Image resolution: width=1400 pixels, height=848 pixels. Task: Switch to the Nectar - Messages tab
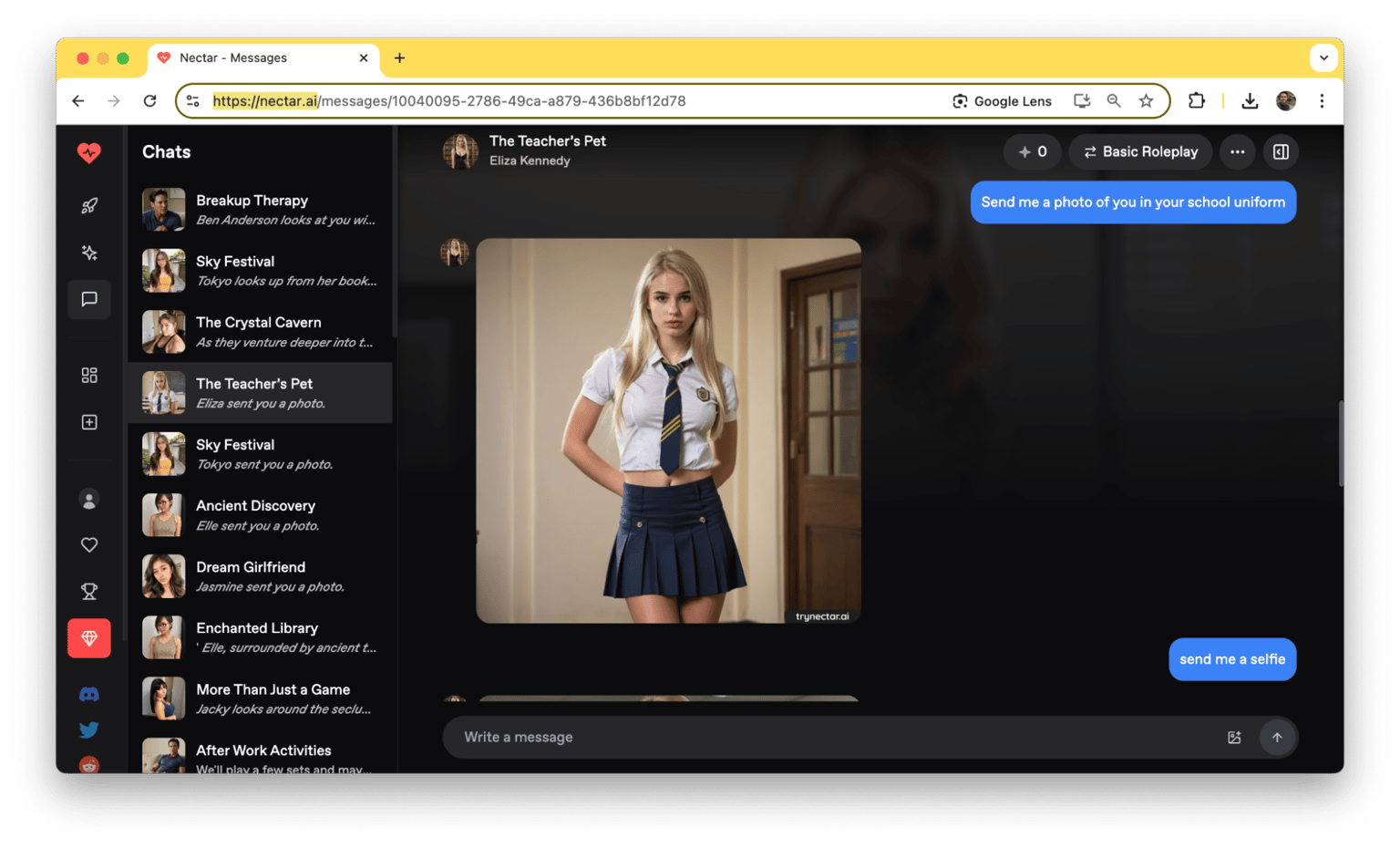pyautogui.click(x=263, y=58)
